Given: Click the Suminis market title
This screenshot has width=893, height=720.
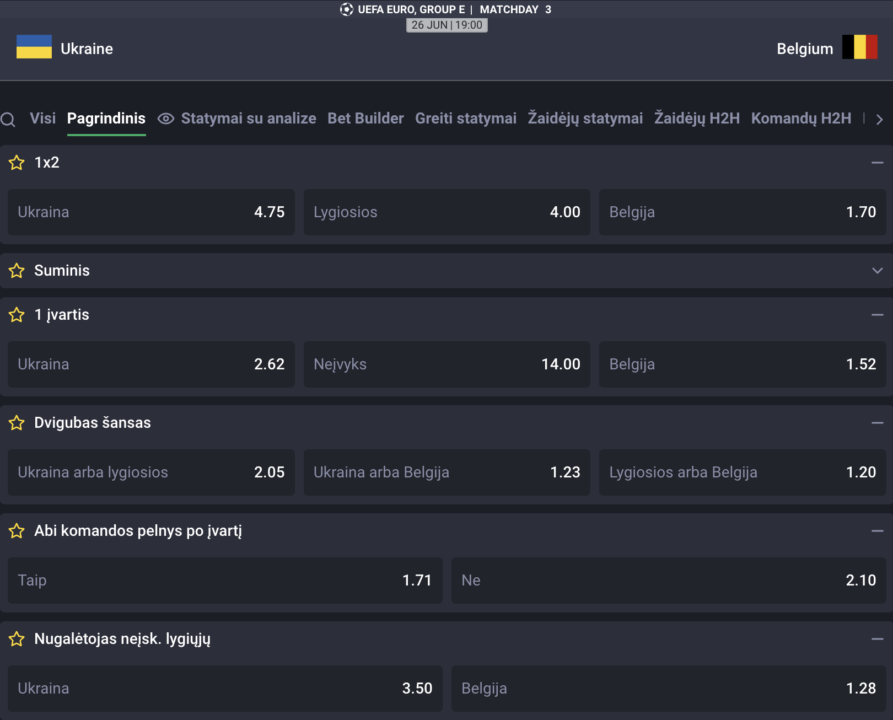Looking at the screenshot, I should 62,271.
